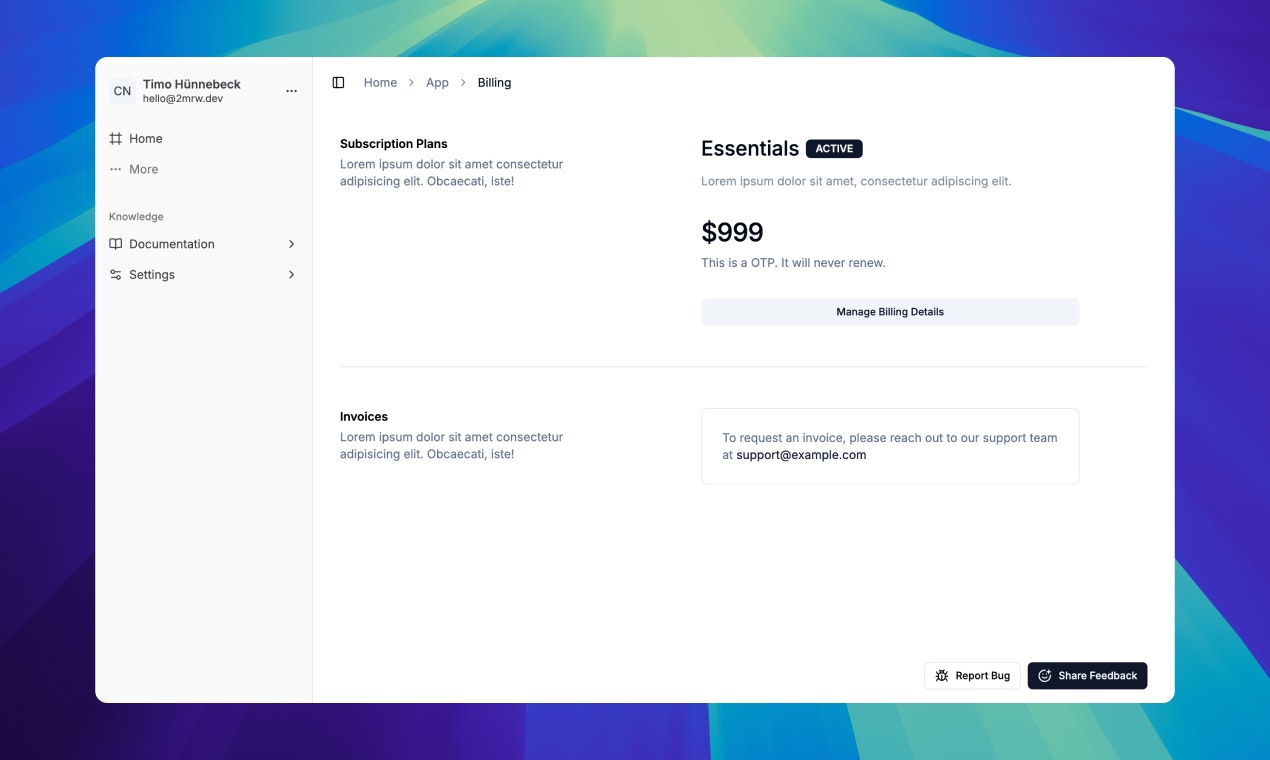Screen dimensions: 1270x760
Task: Open the user account ellipsis menu
Action: click(292, 91)
